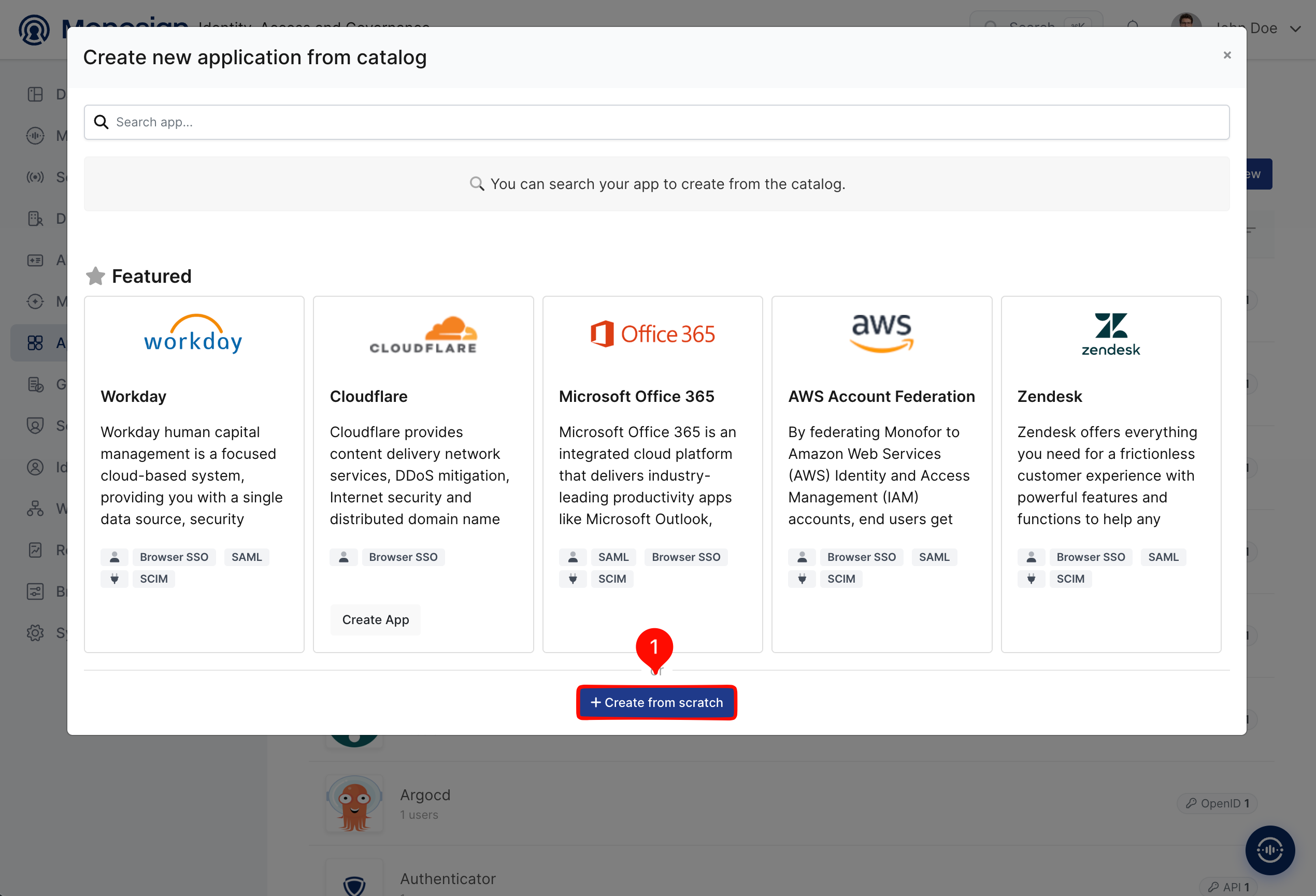
Task: Open the settings gear sidebar icon
Action: pos(35,633)
